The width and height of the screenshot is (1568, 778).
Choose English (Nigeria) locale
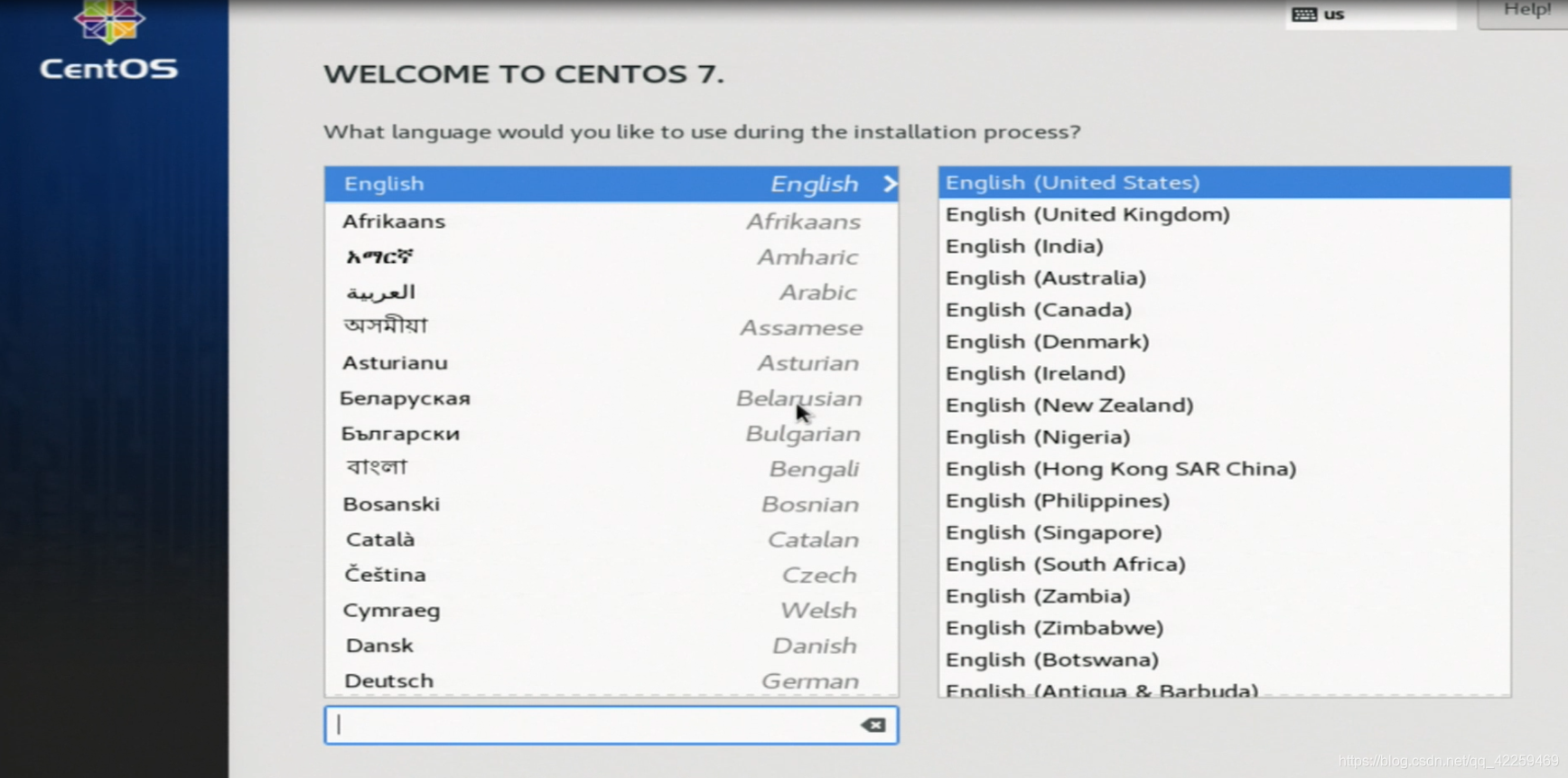pos(1224,436)
